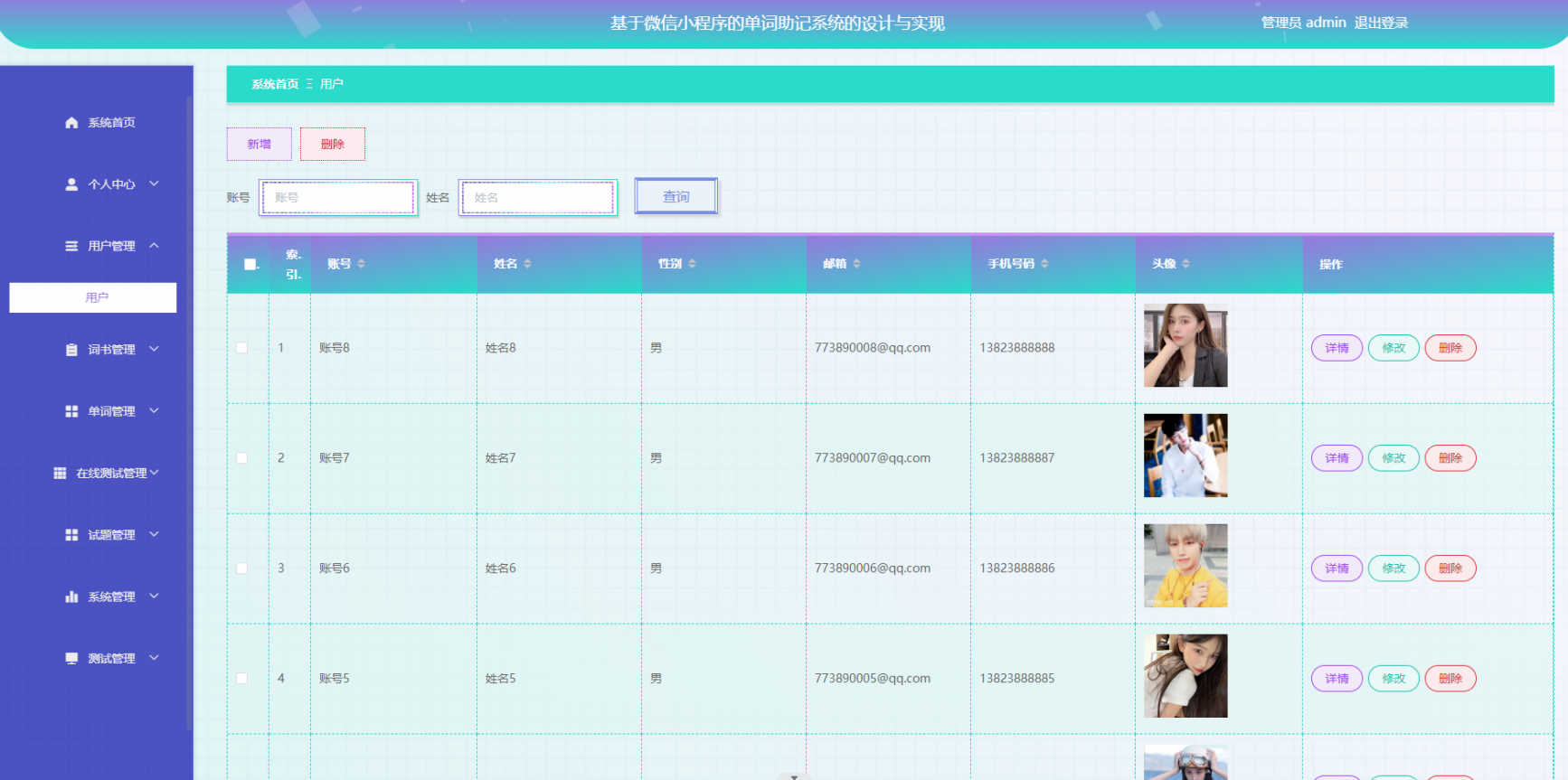Image resolution: width=1568 pixels, height=780 pixels.
Task: Expand the 测试管理 menu chevron
Action: click(x=154, y=658)
